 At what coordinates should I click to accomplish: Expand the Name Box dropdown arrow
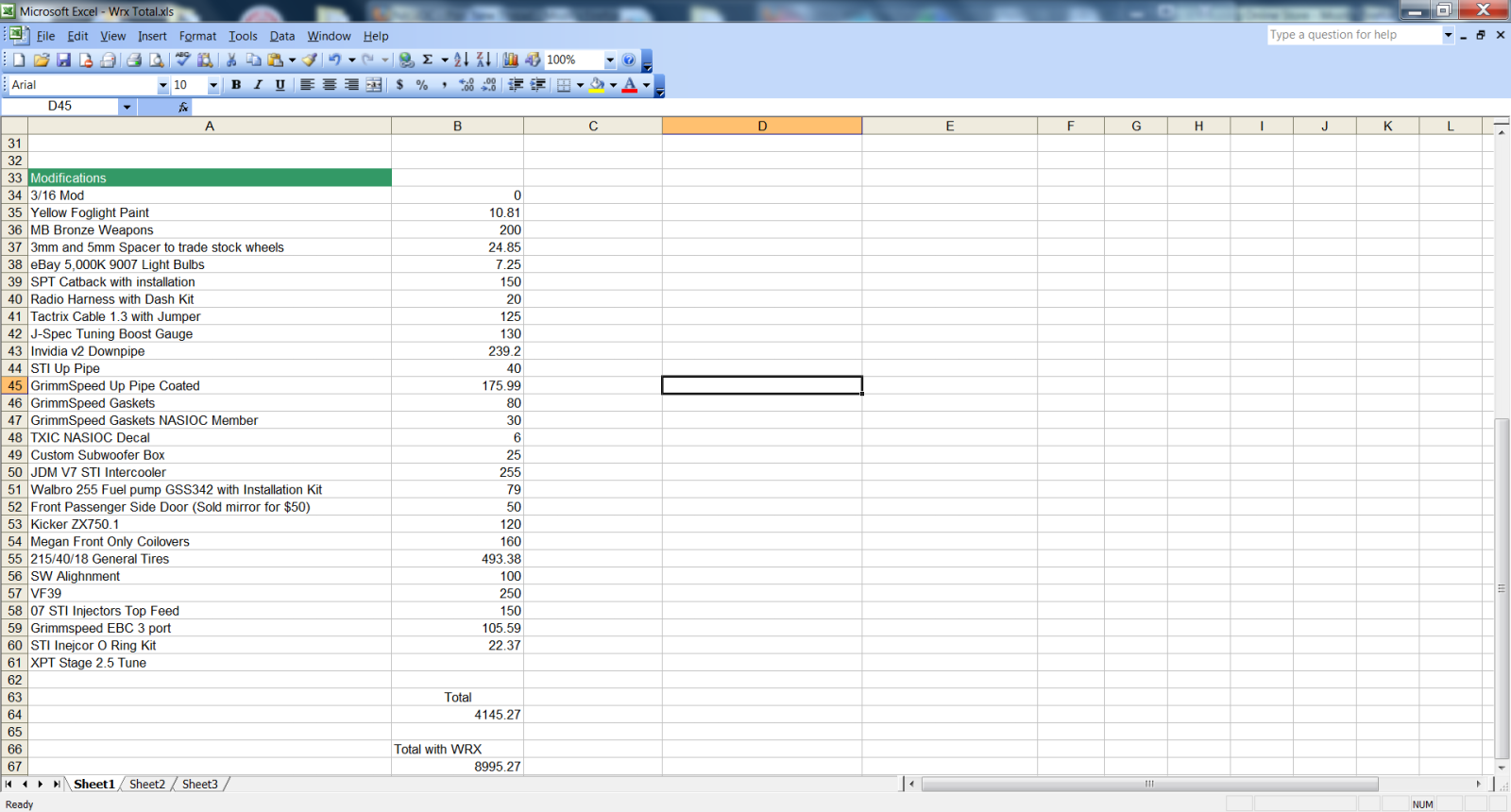(x=127, y=107)
